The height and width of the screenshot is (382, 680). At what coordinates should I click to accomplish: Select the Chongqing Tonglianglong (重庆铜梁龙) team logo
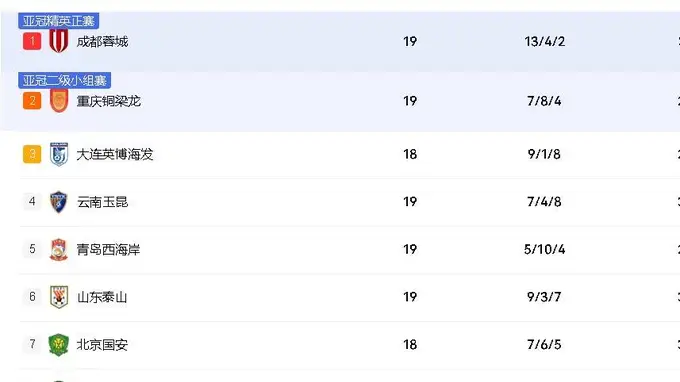(x=59, y=101)
